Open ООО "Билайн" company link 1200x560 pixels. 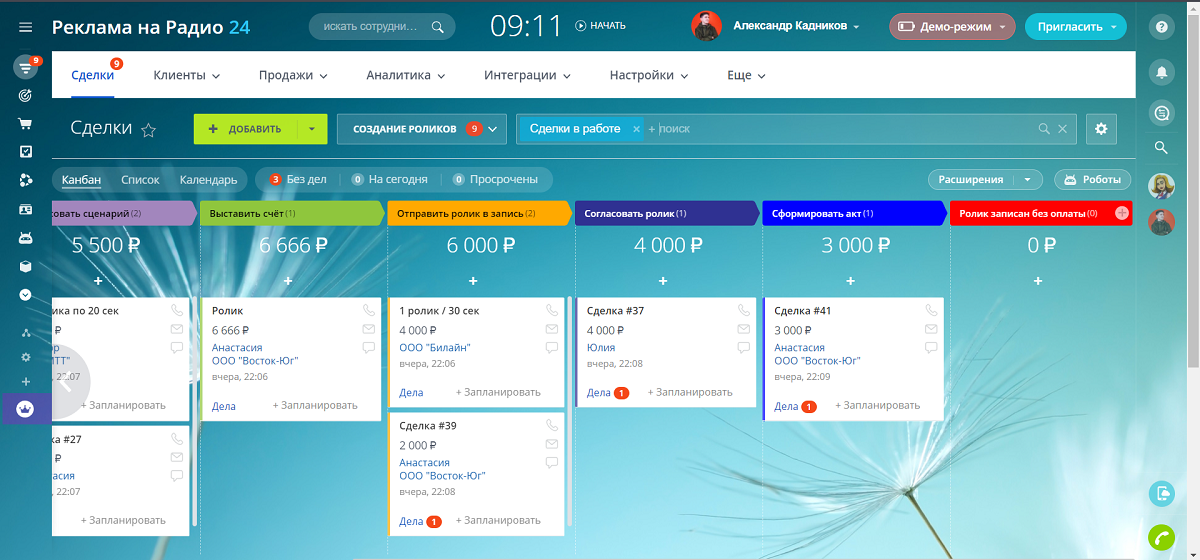click(x=435, y=348)
